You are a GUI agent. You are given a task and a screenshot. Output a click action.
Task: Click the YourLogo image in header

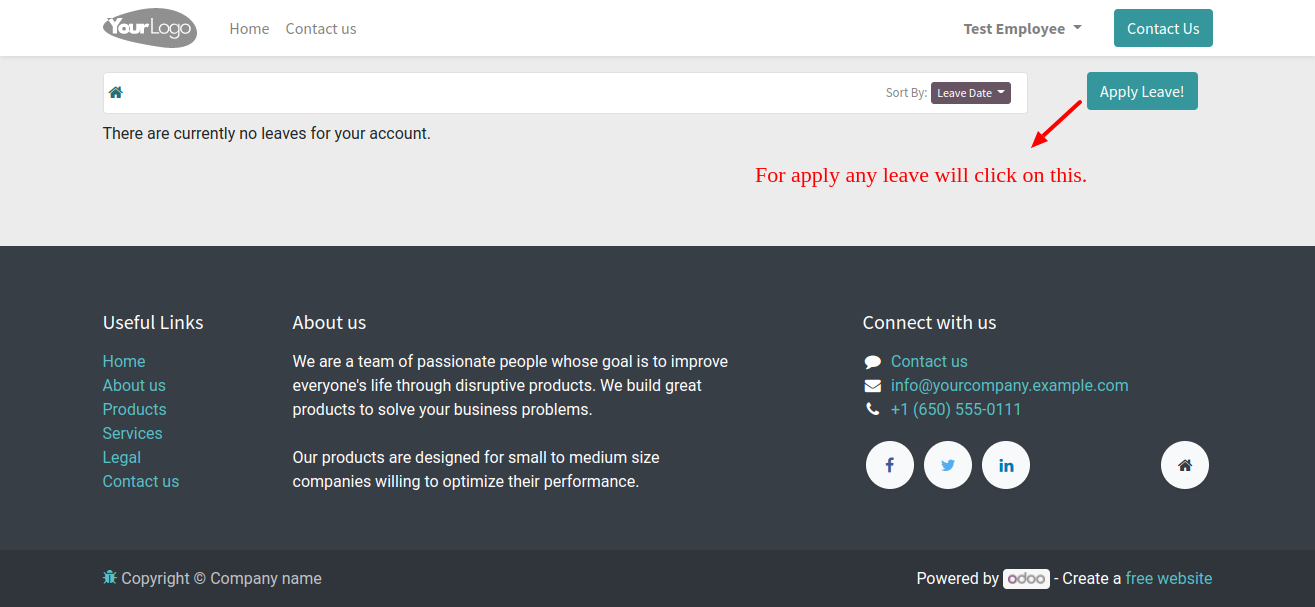click(150, 28)
